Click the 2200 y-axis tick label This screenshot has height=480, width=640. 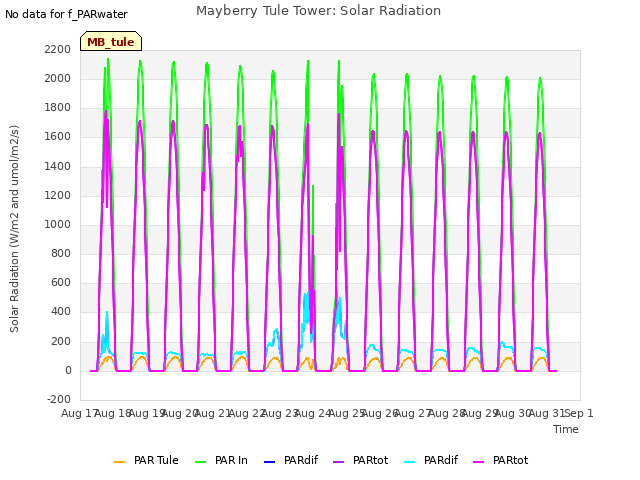(58, 49)
